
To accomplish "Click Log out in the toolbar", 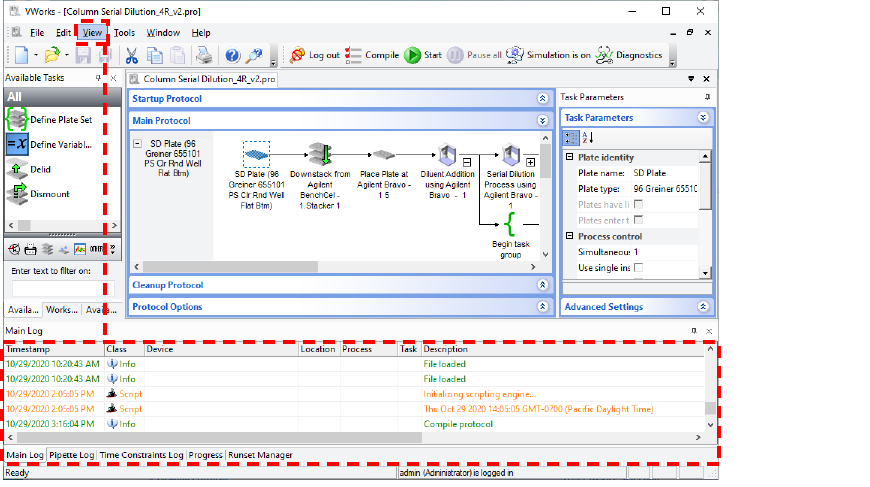I will [x=315, y=55].
